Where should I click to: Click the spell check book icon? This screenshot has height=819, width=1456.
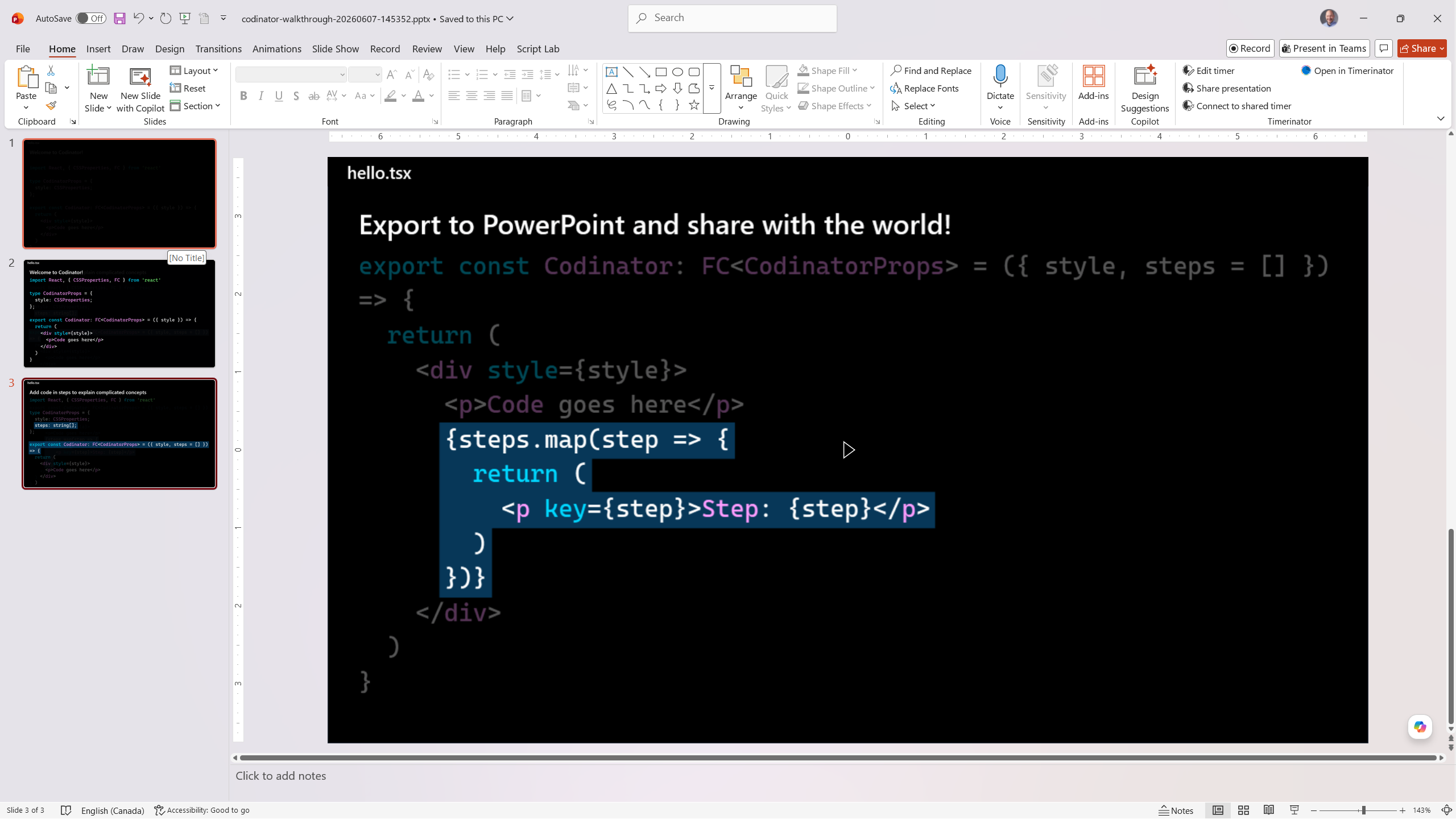tap(66, 810)
